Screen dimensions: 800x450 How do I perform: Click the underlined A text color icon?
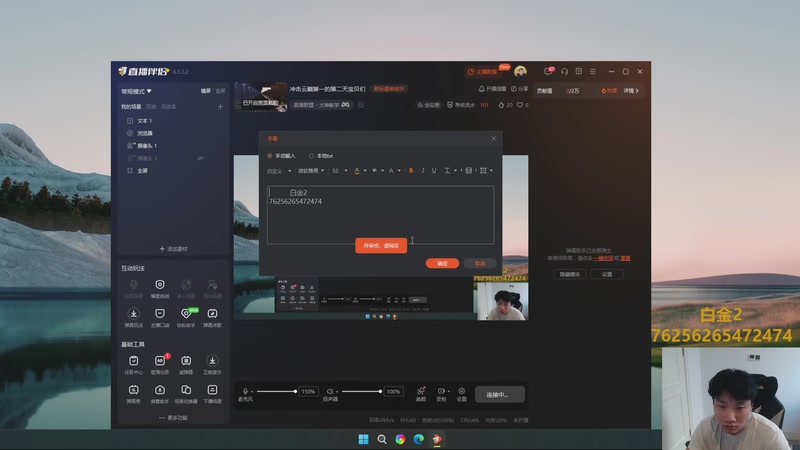pyautogui.click(x=357, y=170)
